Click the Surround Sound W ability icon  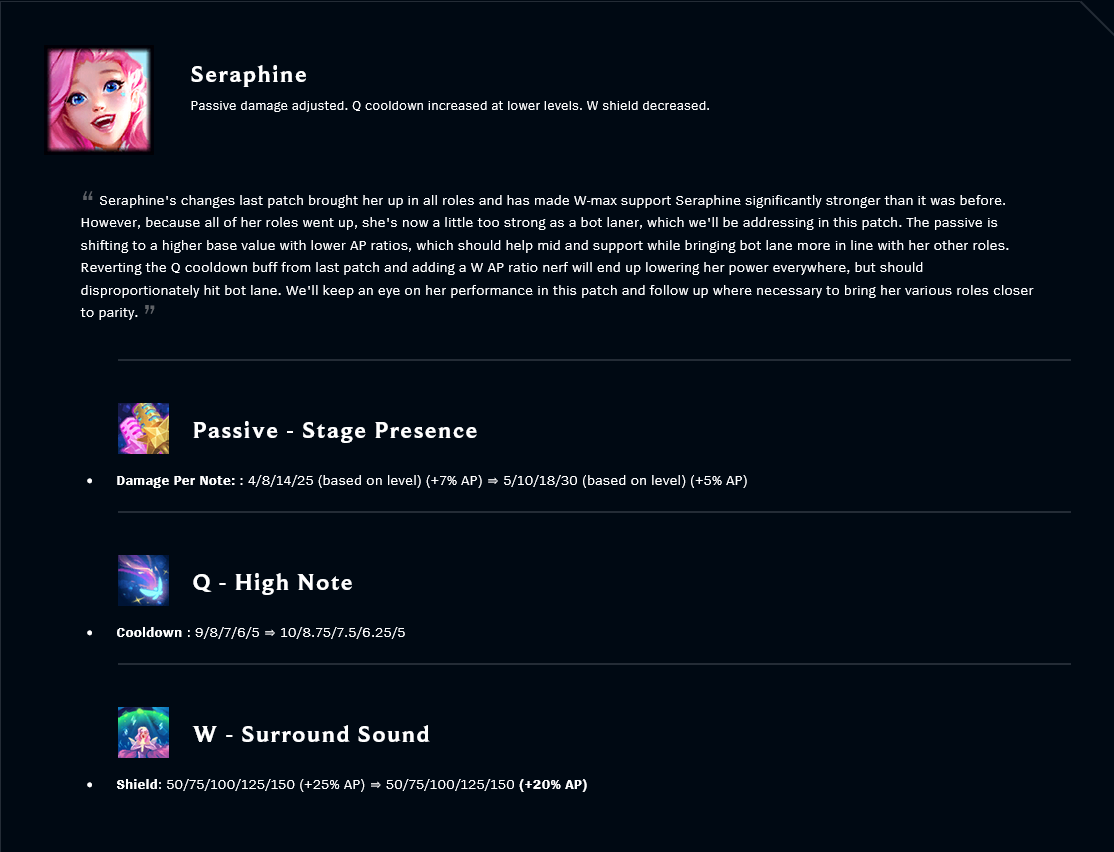[144, 733]
